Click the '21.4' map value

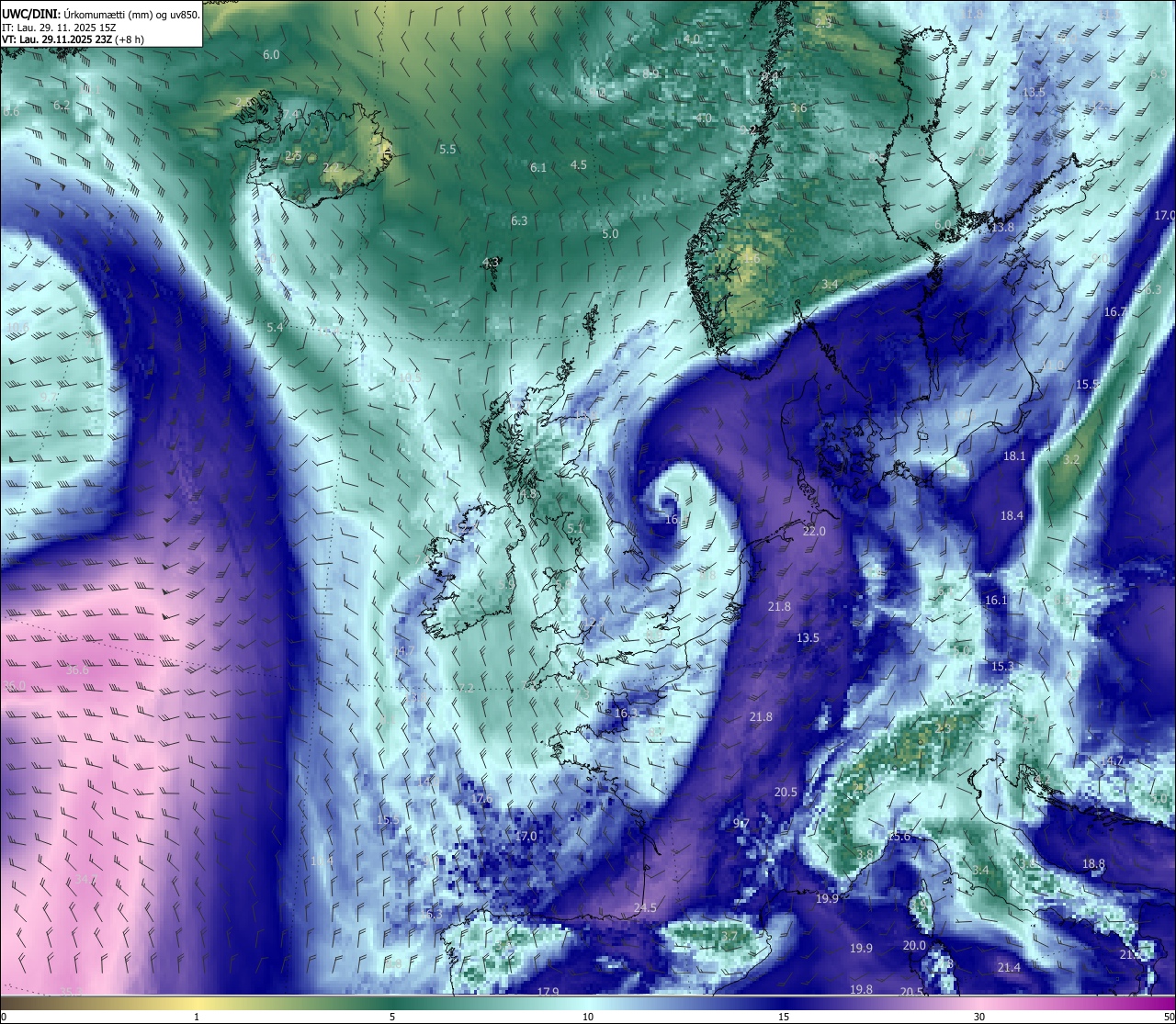tap(1009, 968)
